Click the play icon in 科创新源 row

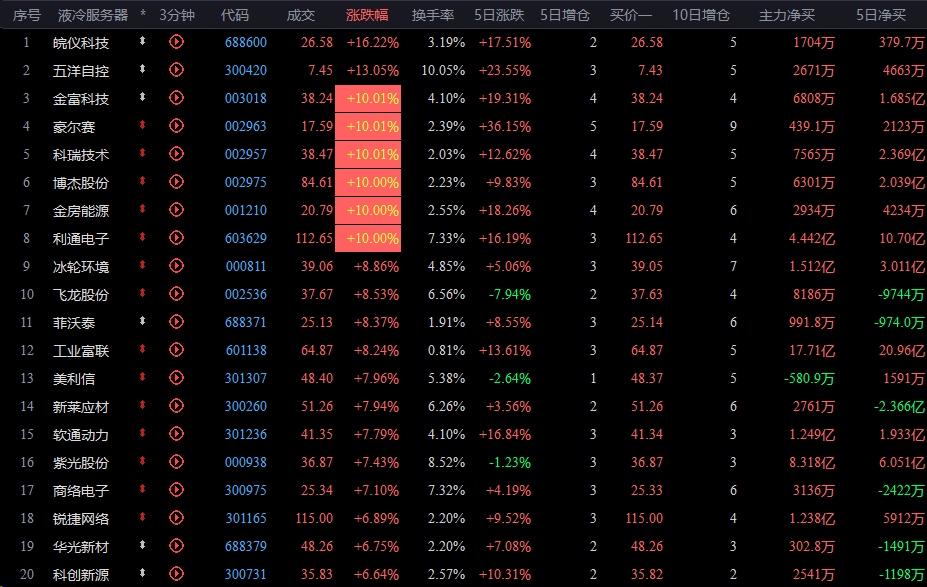(176, 574)
